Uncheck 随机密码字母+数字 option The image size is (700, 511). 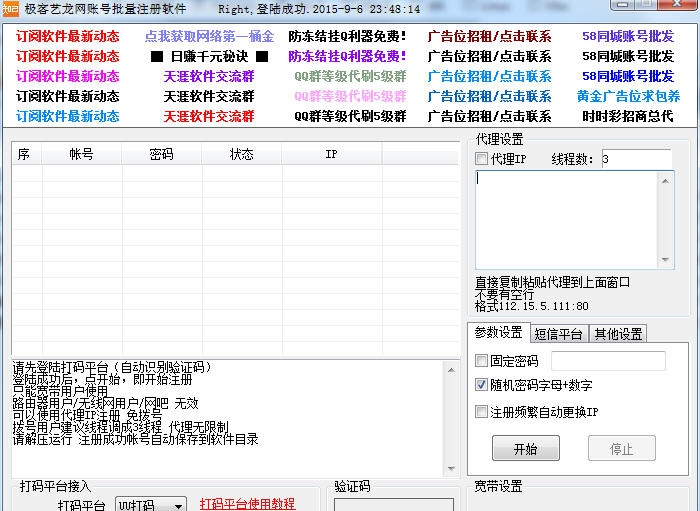coord(482,386)
